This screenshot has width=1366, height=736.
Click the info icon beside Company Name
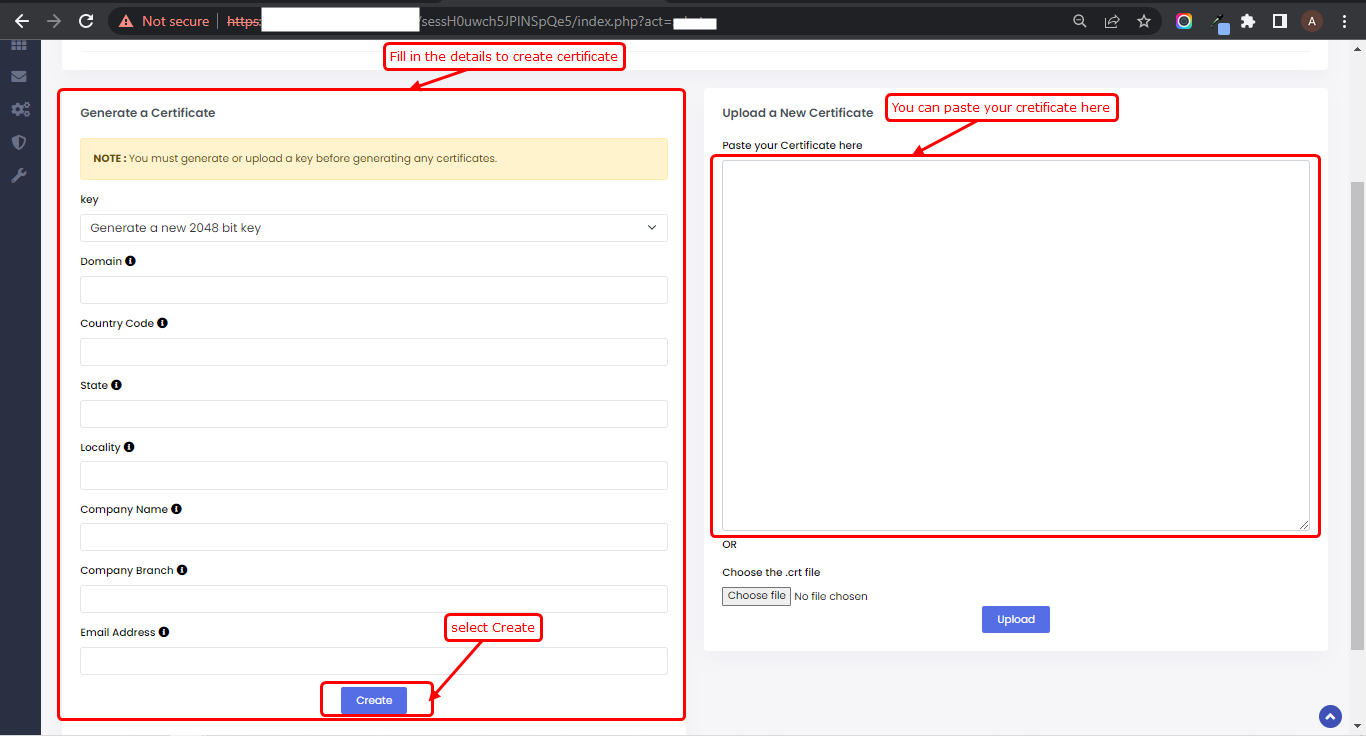coord(177,509)
